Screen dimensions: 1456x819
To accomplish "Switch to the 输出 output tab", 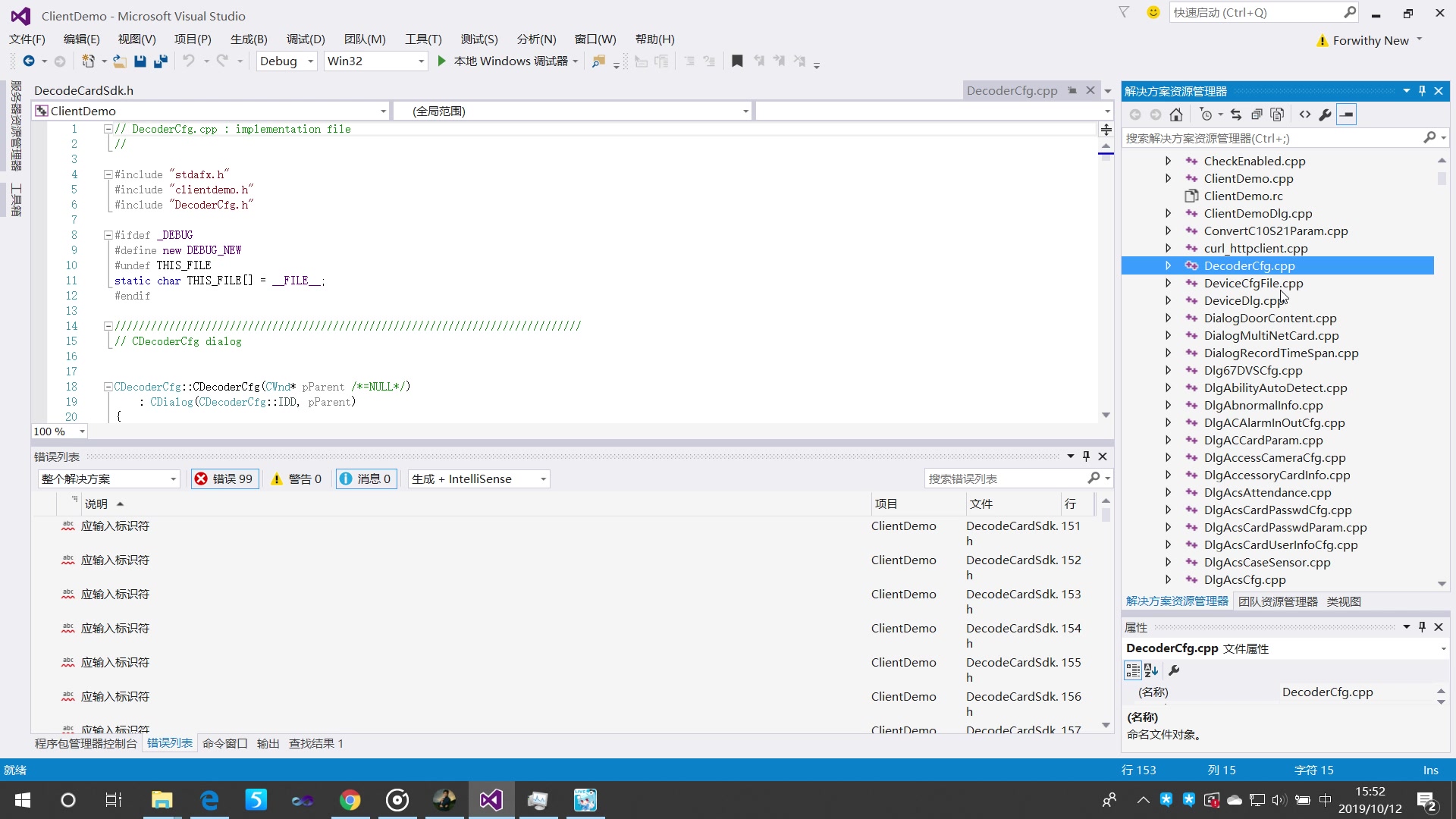I will [268, 744].
